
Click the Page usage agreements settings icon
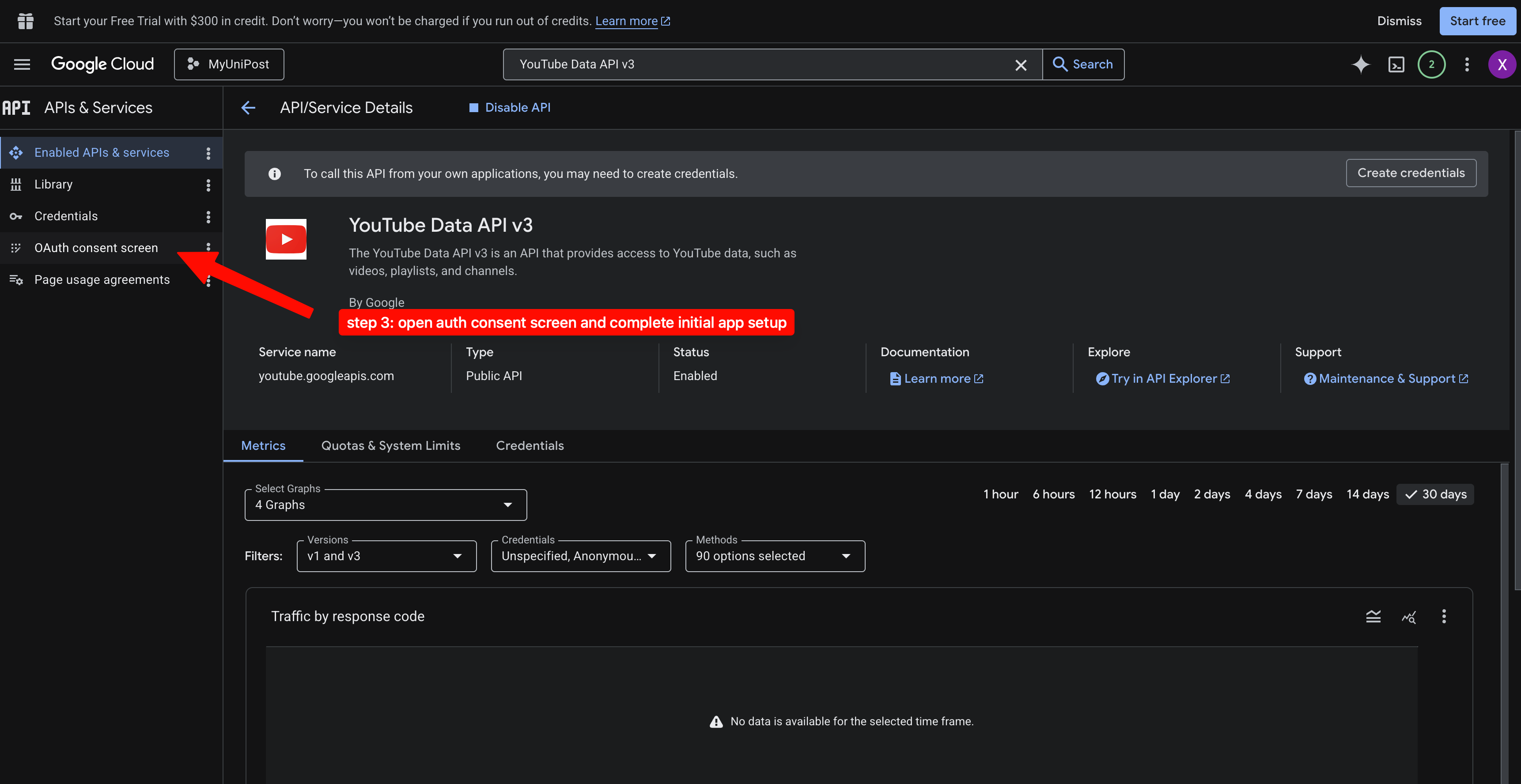coord(16,280)
